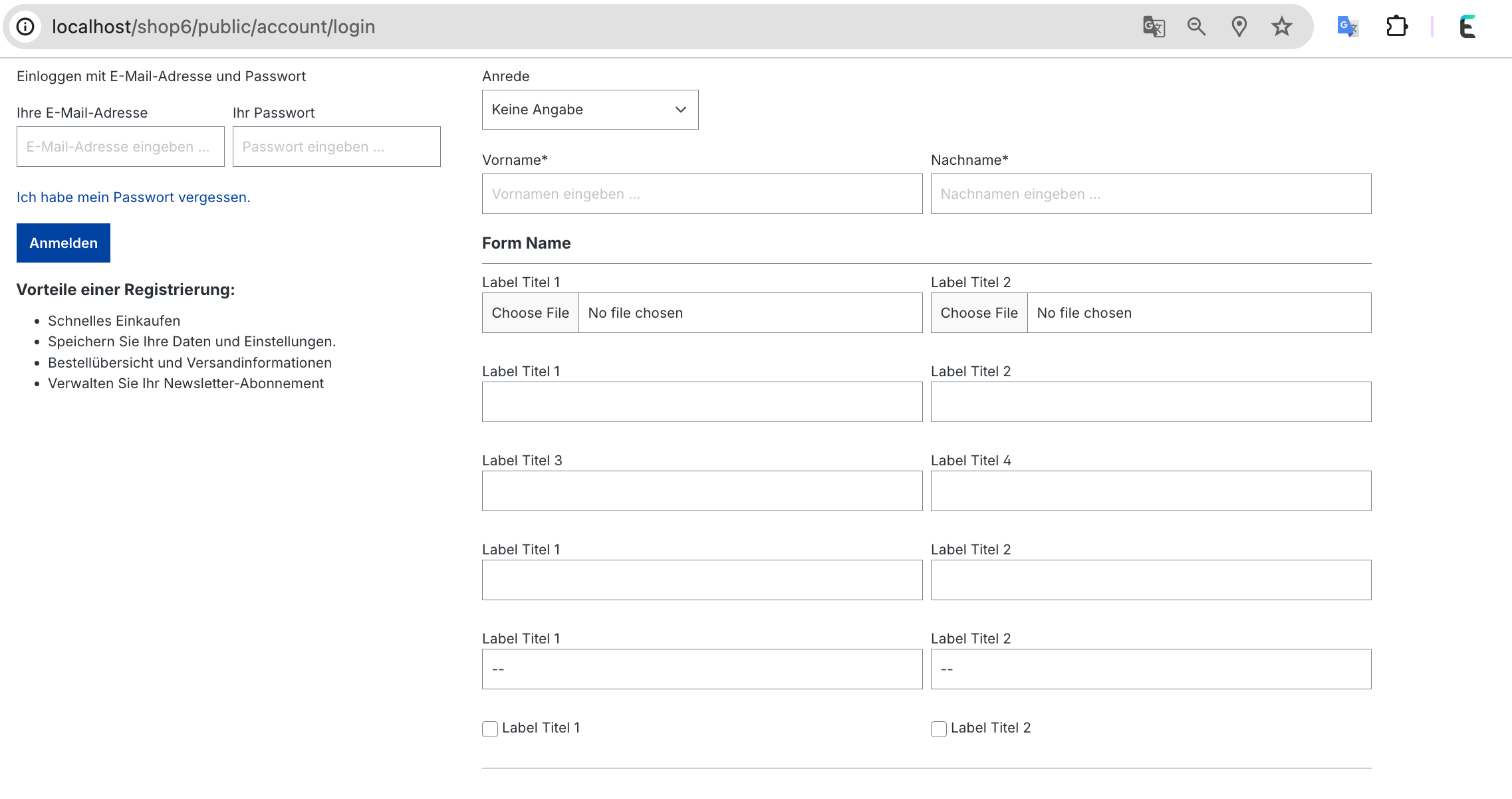Click Ich habe mein Passwort vergessen link
This screenshot has height=799, width=1512.
coord(134,197)
